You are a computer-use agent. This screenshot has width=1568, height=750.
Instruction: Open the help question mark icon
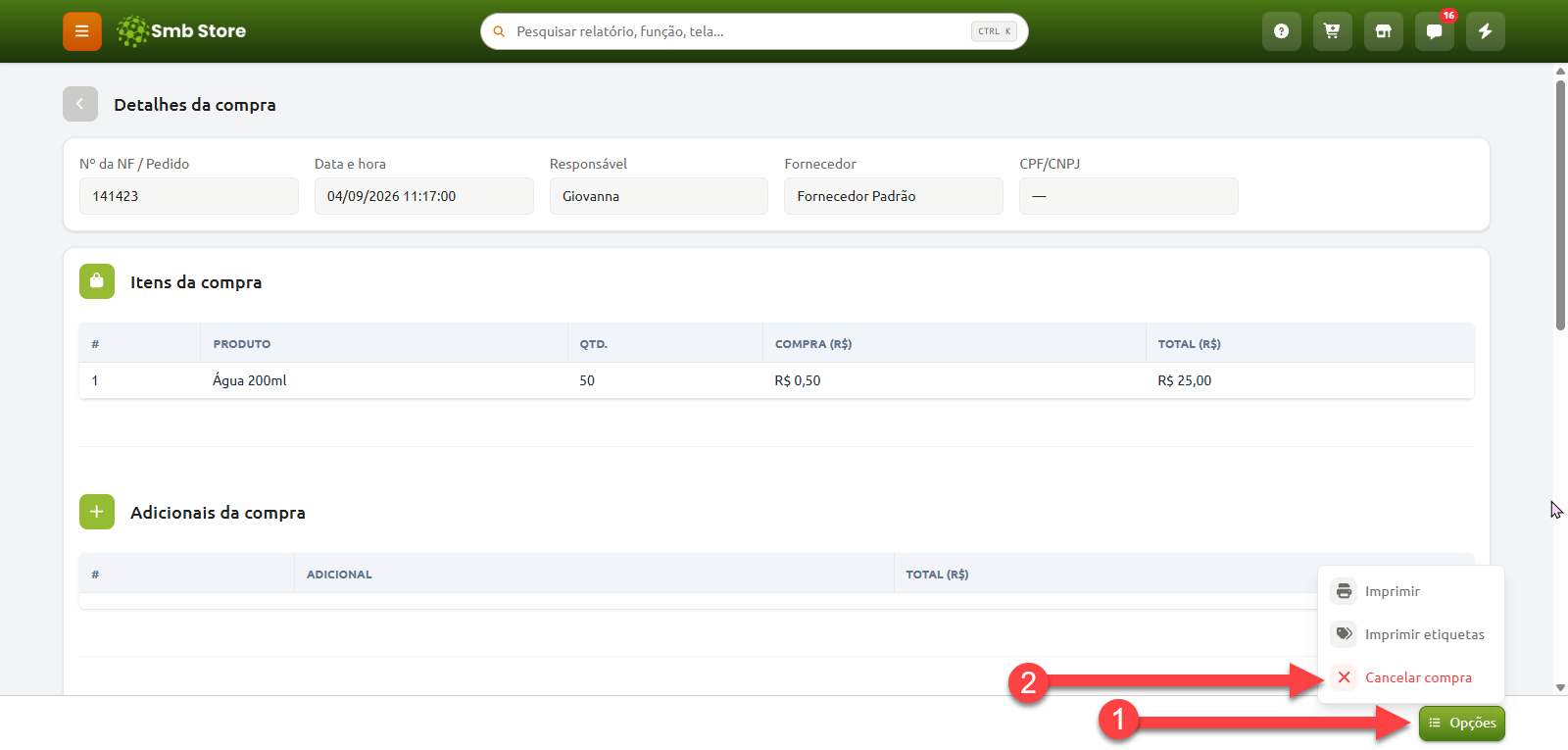(x=1281, y=31)
